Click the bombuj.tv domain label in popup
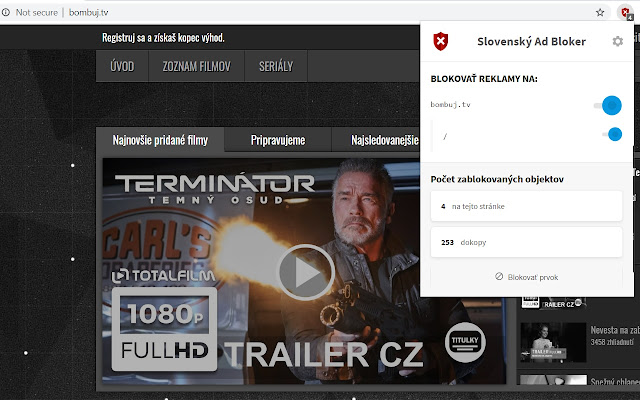 pyautogui.click(x=451, y=104)
